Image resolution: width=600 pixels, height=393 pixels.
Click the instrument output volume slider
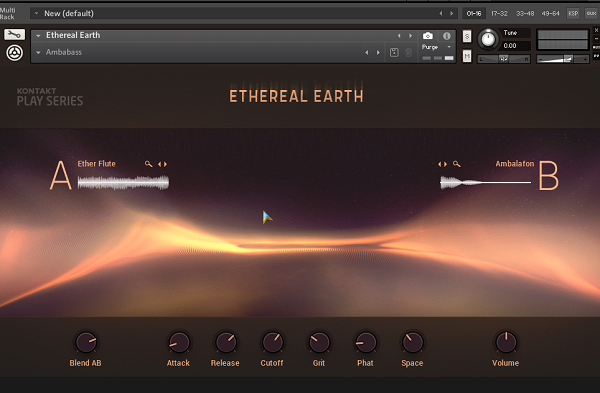point(562,59)
